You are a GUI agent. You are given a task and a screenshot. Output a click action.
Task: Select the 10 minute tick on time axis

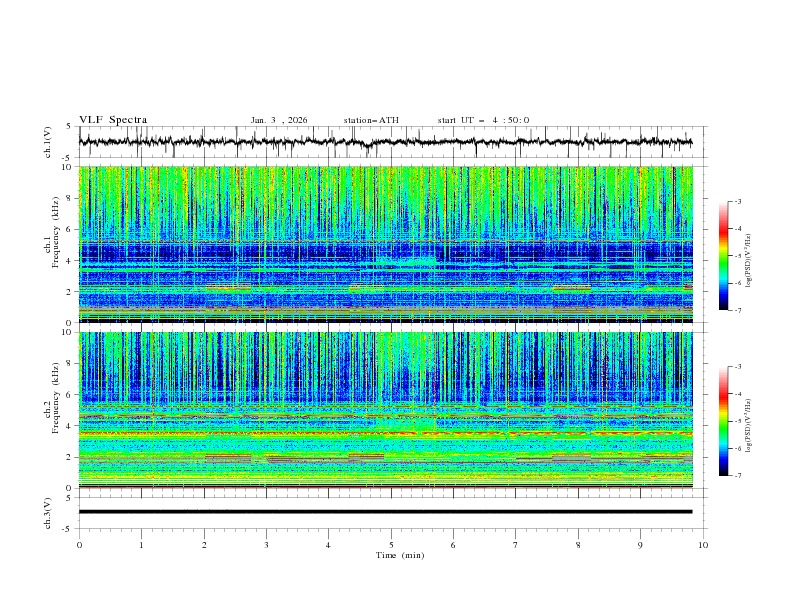coord(703,544)
